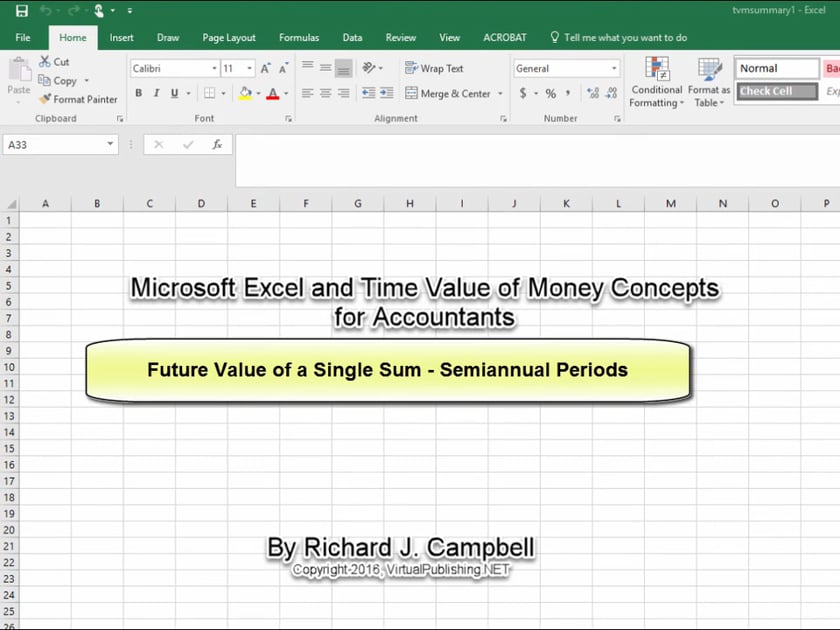Click the Save icon in the title bar
840x630 pixels.
(x=21, y=11)
